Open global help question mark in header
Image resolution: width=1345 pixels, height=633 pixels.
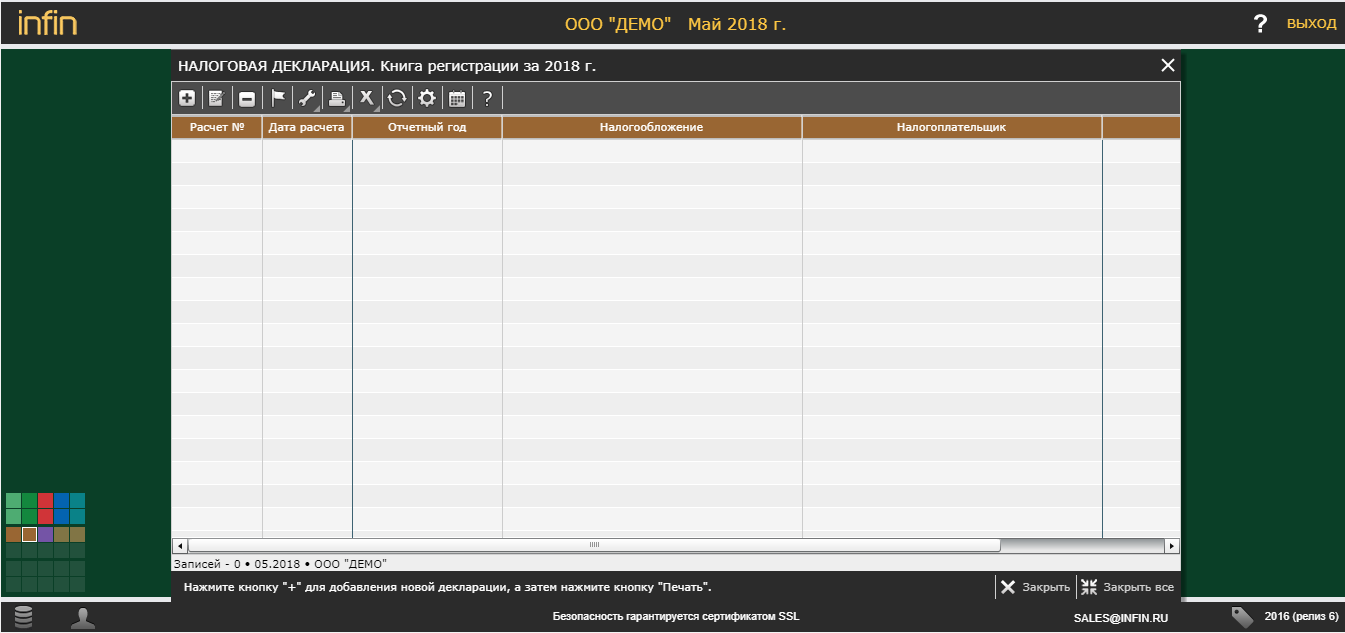point(1260,24)
